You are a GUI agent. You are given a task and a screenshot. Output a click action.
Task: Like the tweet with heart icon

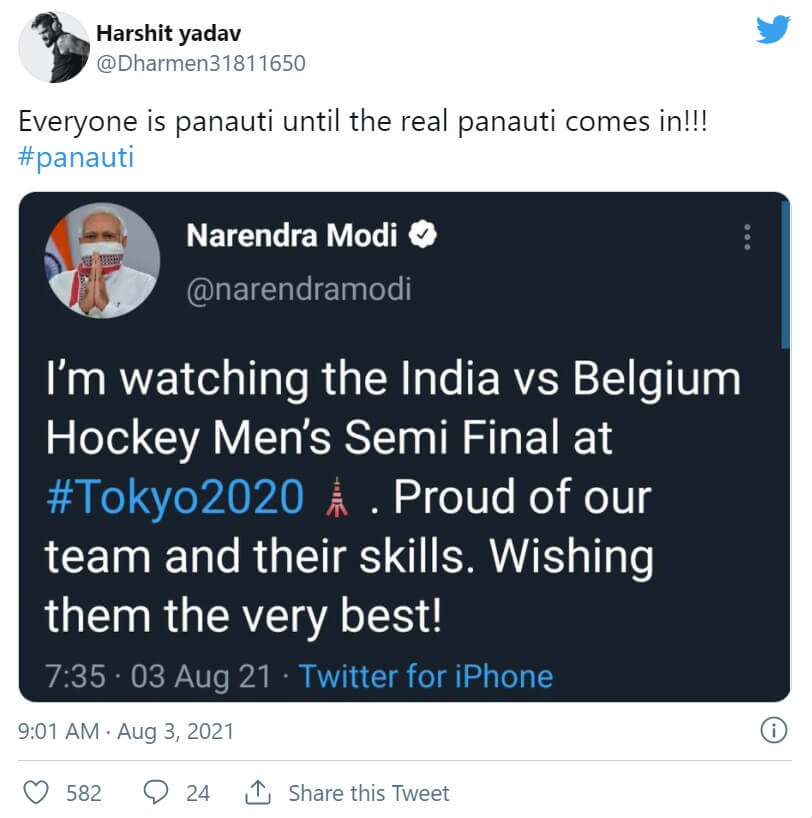[x=36, y=793]
